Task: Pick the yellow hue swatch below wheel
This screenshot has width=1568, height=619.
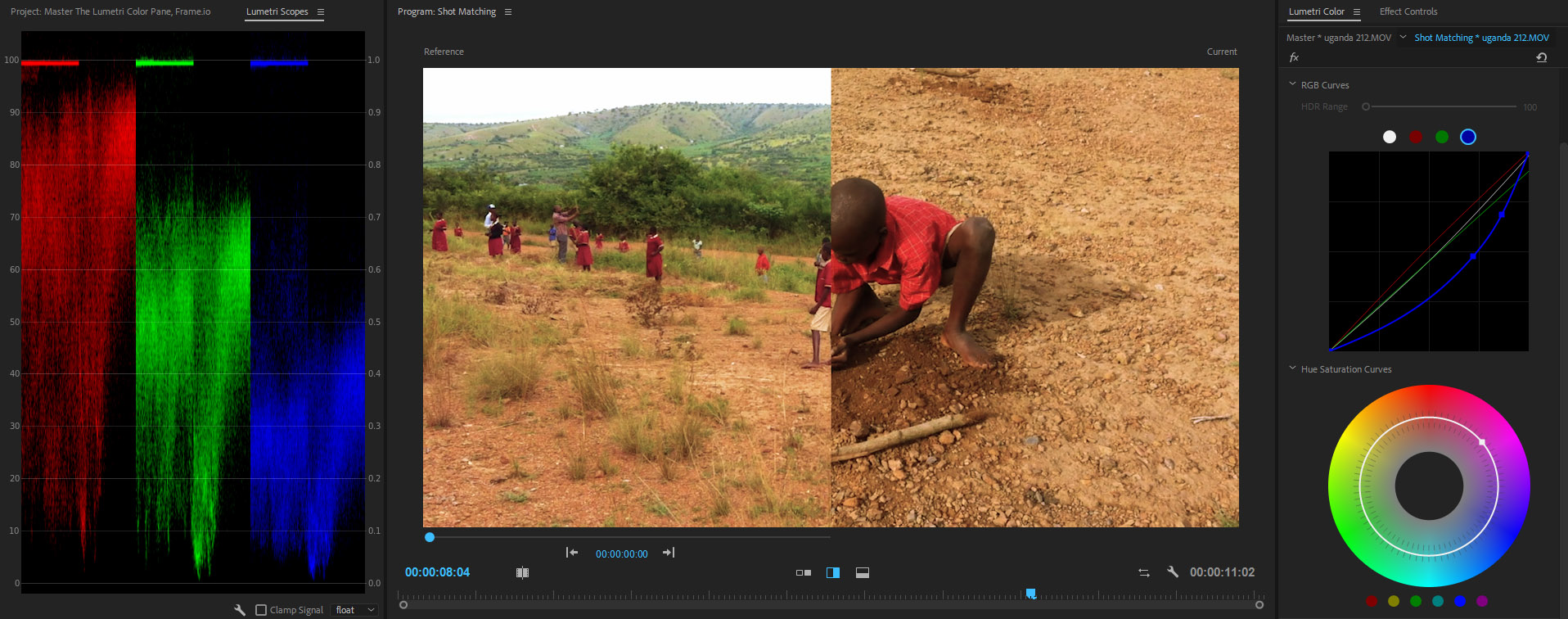Action: pos(1394,601)
